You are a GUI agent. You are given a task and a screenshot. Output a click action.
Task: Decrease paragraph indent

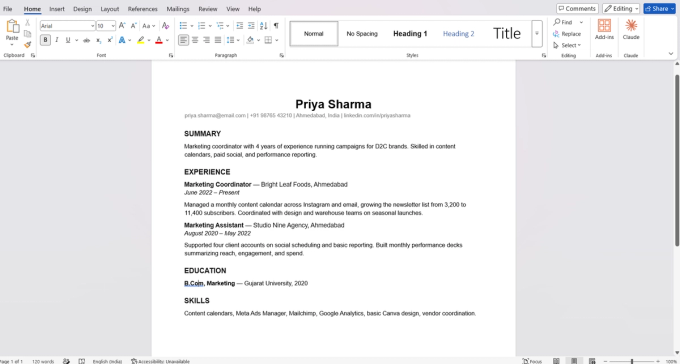tap(239, 26)
